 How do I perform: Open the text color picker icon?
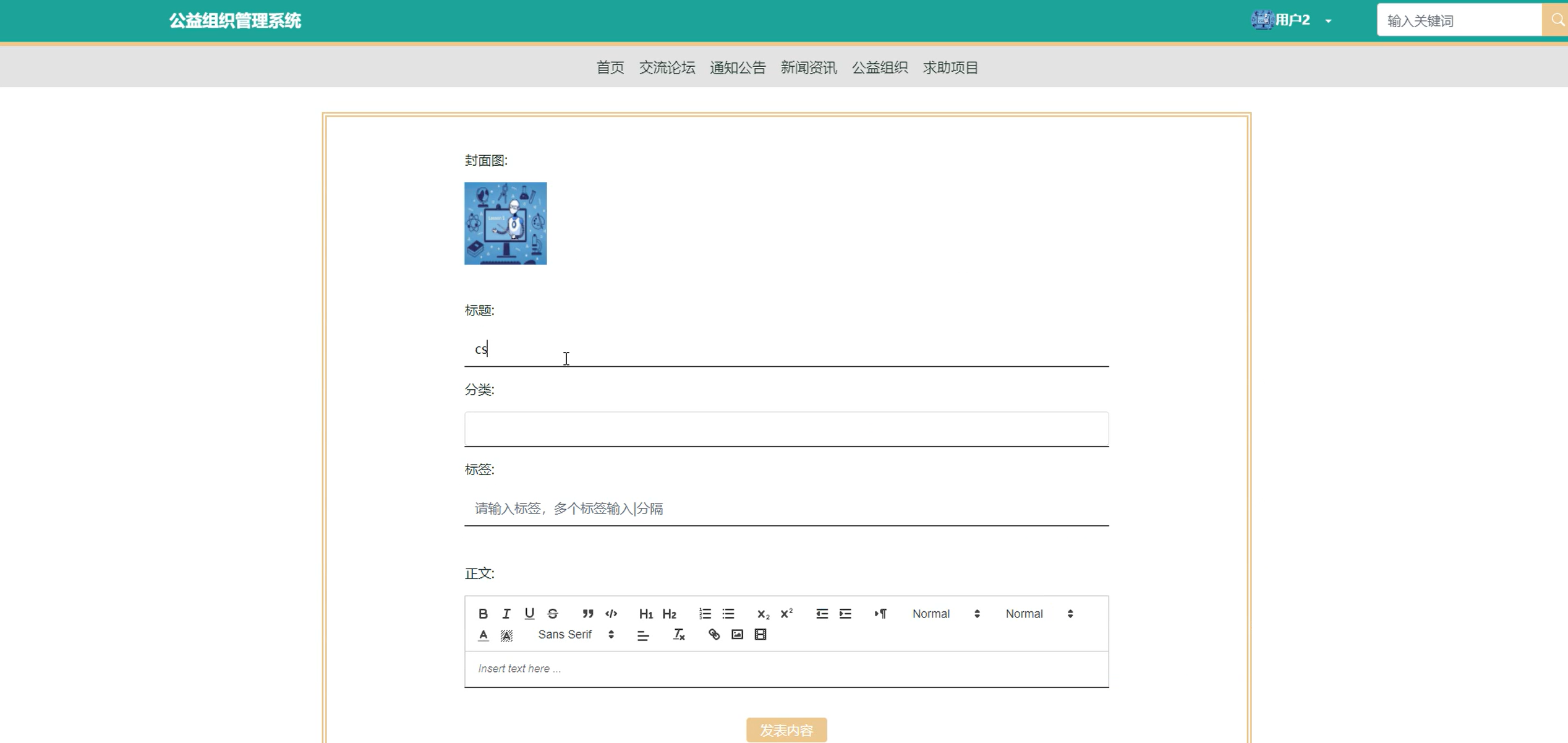tap(484, 635)
